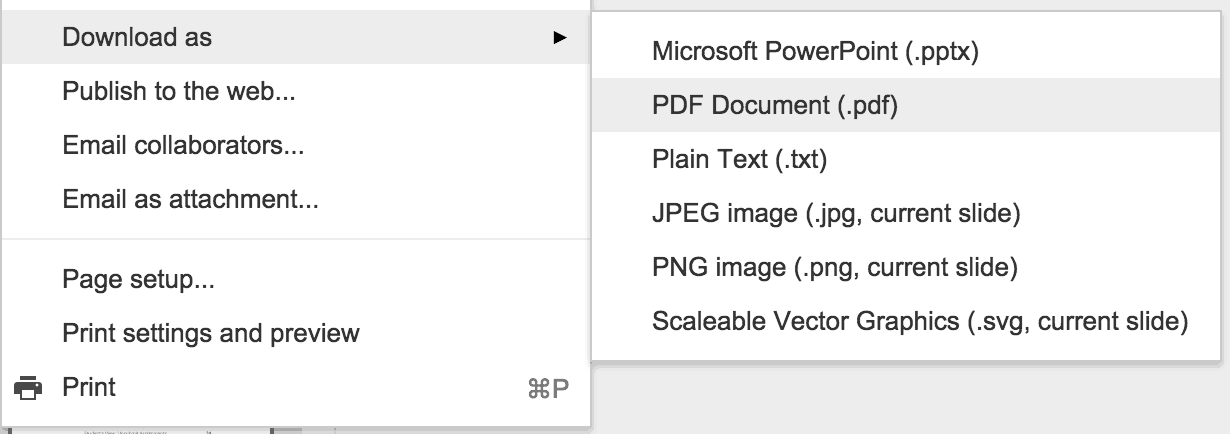Viewport: 1230px width, 434px height.
Task: Click the printer icon beside Print
Action: coord(30,388)
